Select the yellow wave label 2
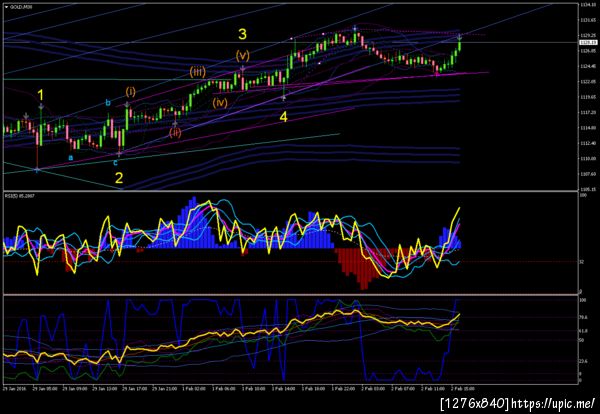Image resolution: width=600 pixels, height=414 pixels. [x=119, y=178]
